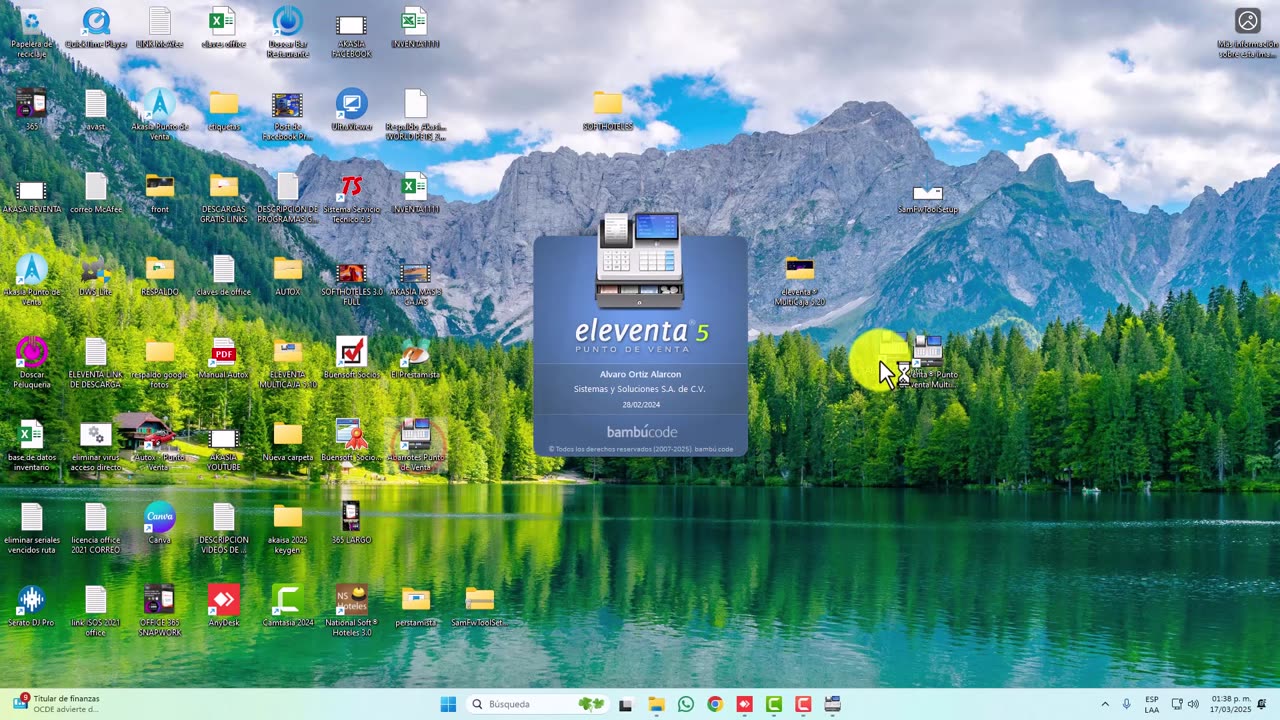Open the ESP LAA language switcher

tap(1152, 704)
